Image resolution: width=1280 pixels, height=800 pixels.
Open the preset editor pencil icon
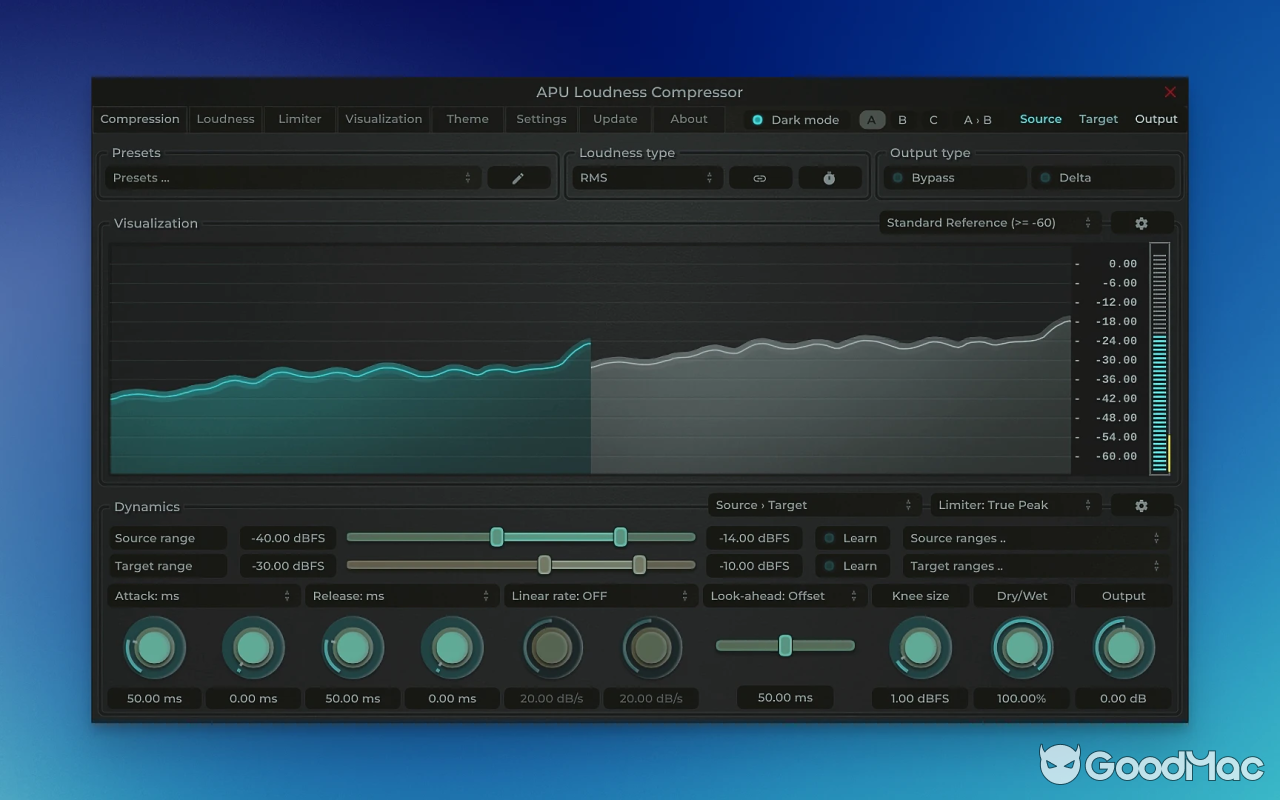[x=519, y=177]
